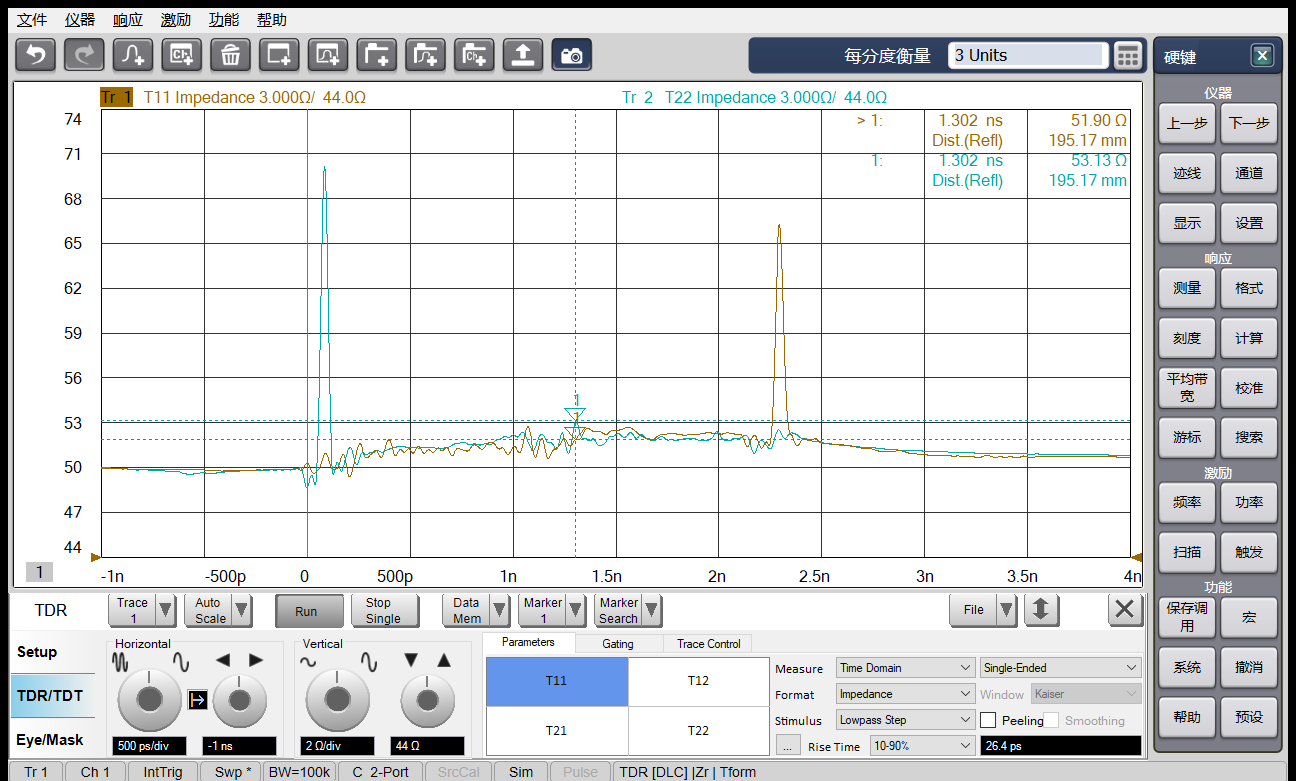Image resolution: width=1296 pixels, height=781 pixels.
Task: Close the 硬键 hardkey panel with X
Action: click(1263, 56)
